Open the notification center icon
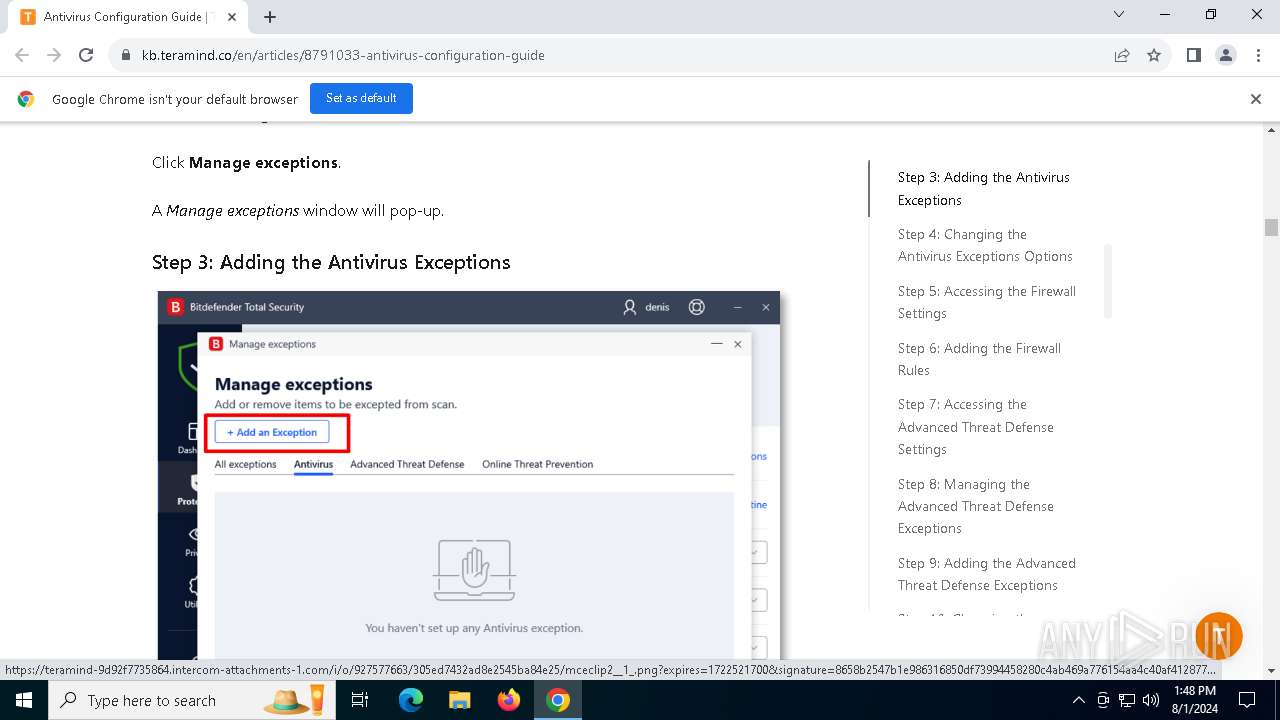 [1247, 700]
